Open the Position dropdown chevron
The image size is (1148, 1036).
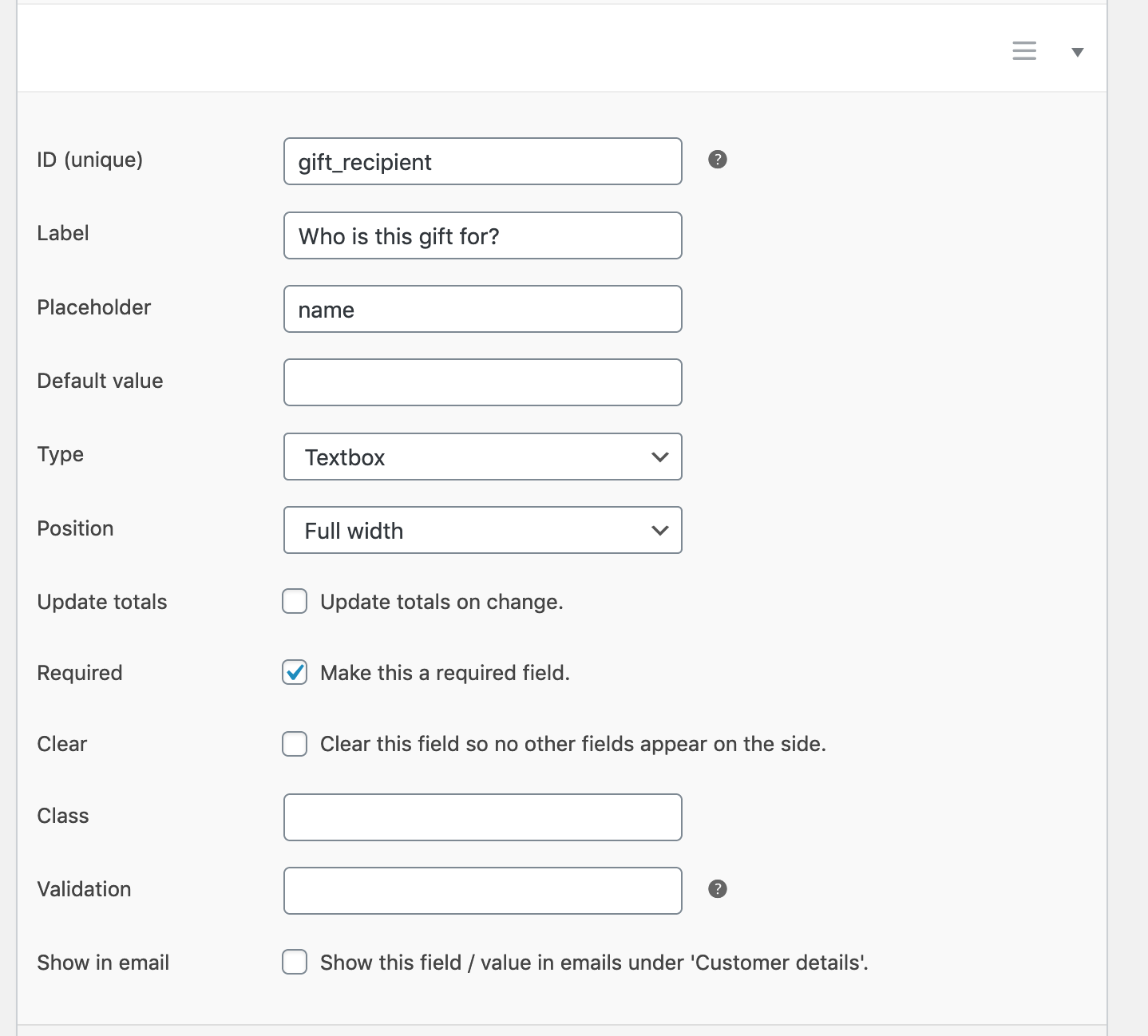pyautogui.click(x=659, y=530)
